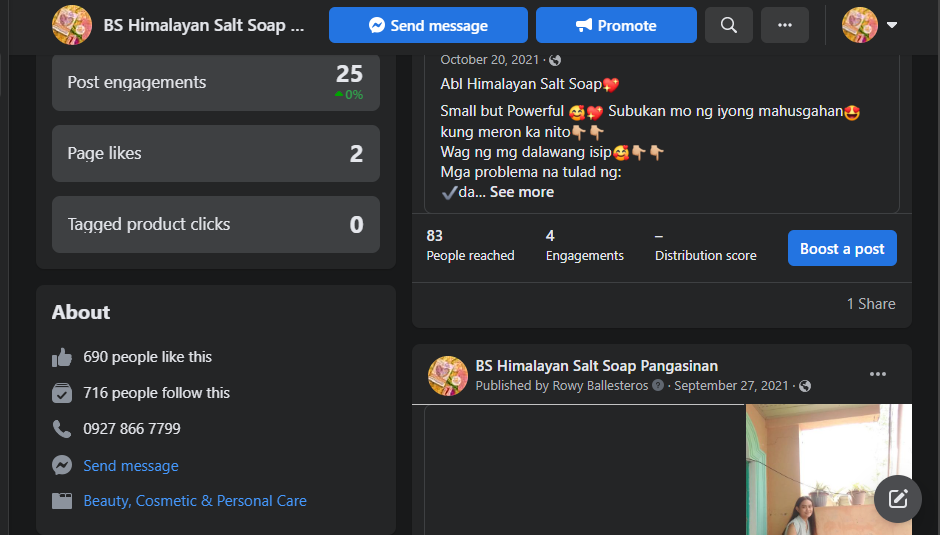
Task: Click the followers checkmark icon
Action: (x=62, y=393)
